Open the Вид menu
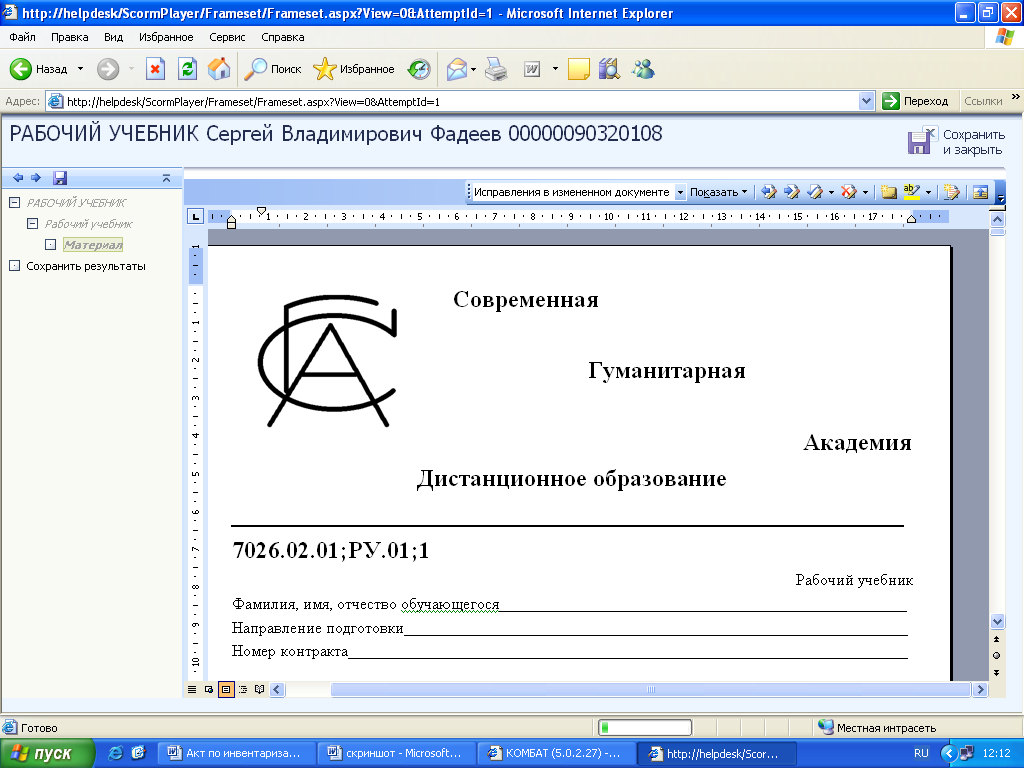The height and width of the screenshot is (768, 1024). (114, 37)
